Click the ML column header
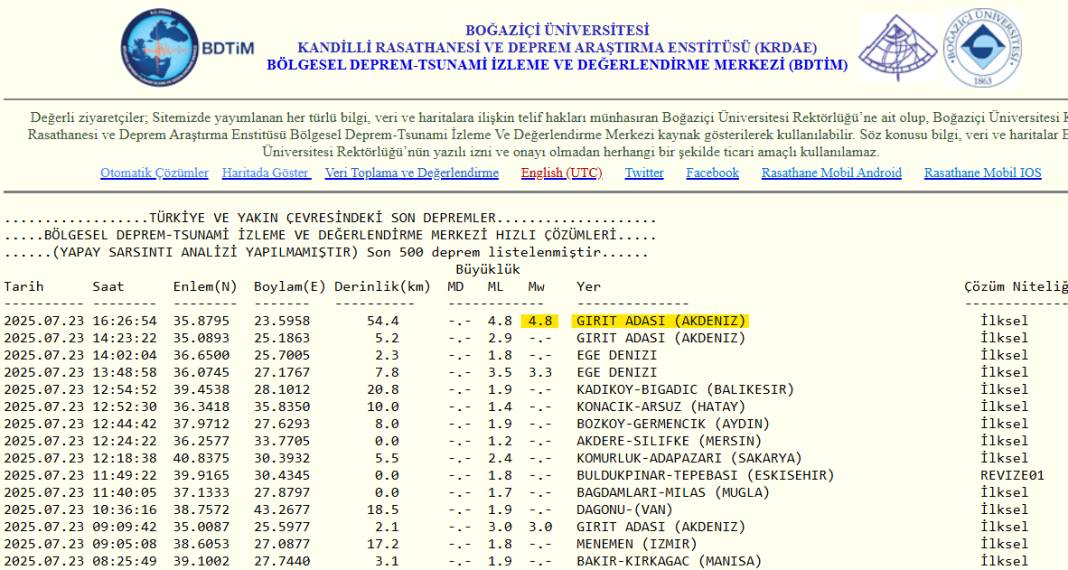Screen dimensions: 1068x570 coord(495,287)
